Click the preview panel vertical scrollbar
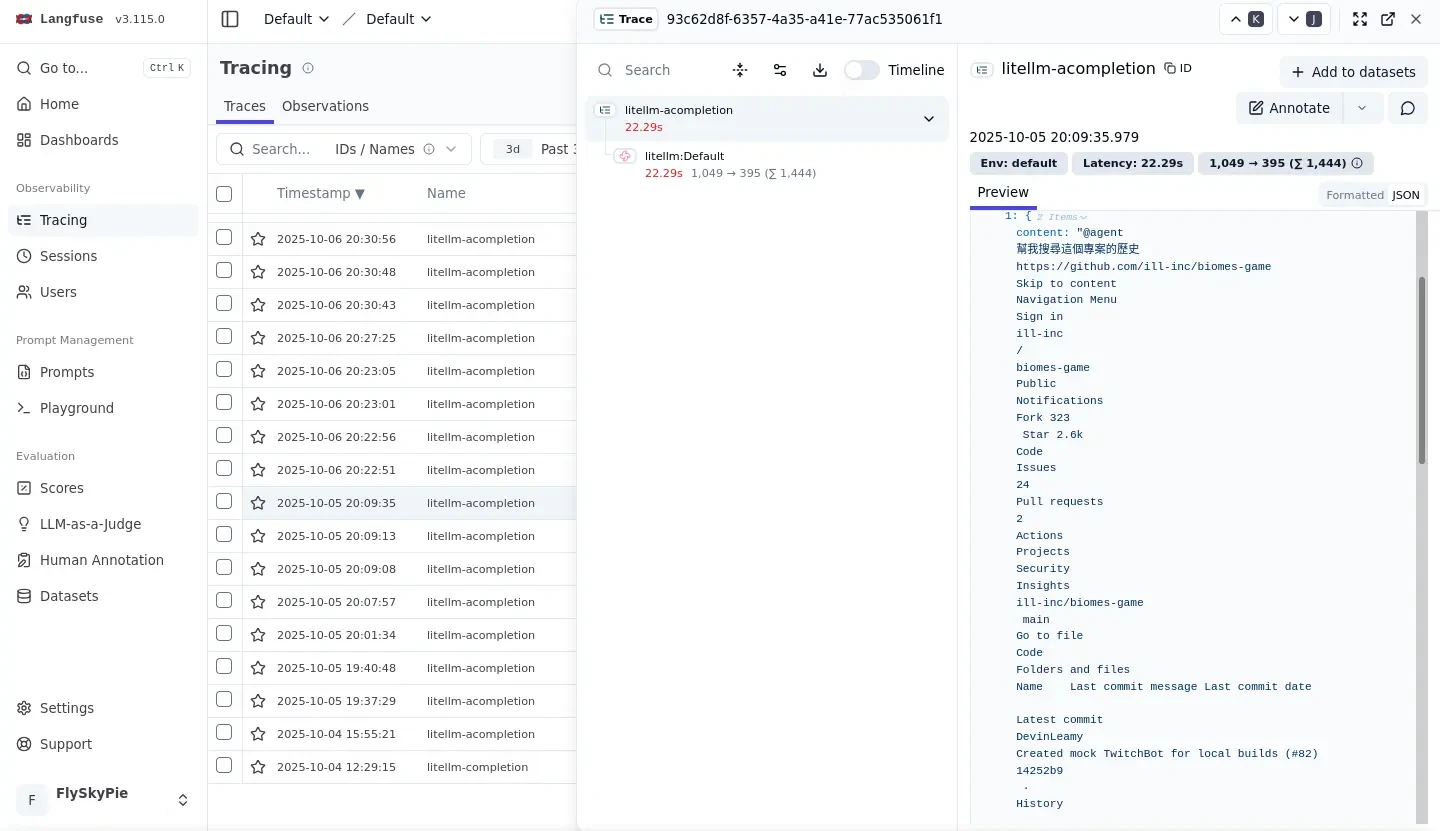1440x831 pixels. point(1422,370)
